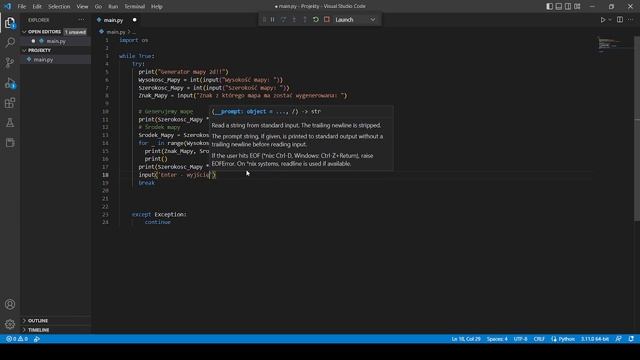Open Customize Layout icon
This screenshot has height=360, width=640.
pos(577,7)
